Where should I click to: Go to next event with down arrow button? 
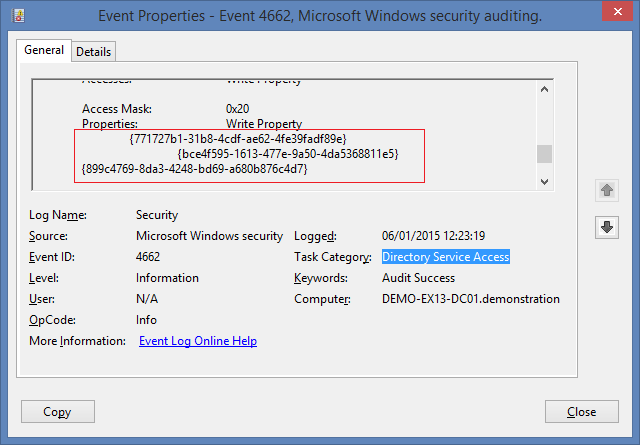pyautogui.click(x=606, y=228)
